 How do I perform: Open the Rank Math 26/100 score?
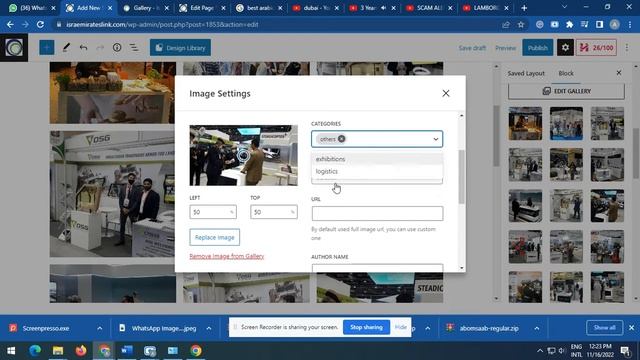coord(596,48)
